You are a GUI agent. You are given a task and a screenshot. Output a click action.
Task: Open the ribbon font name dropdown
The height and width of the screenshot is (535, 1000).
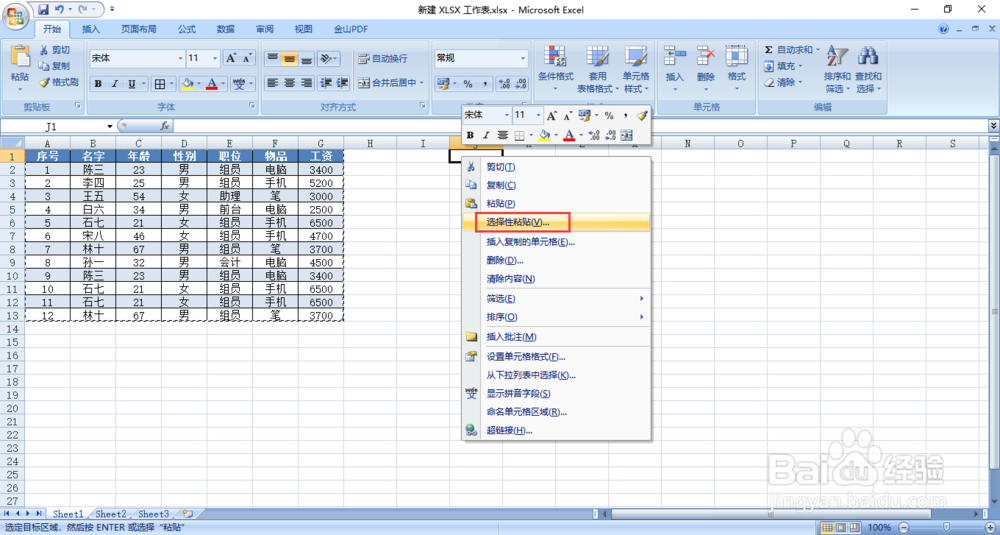tap(180, 58)
